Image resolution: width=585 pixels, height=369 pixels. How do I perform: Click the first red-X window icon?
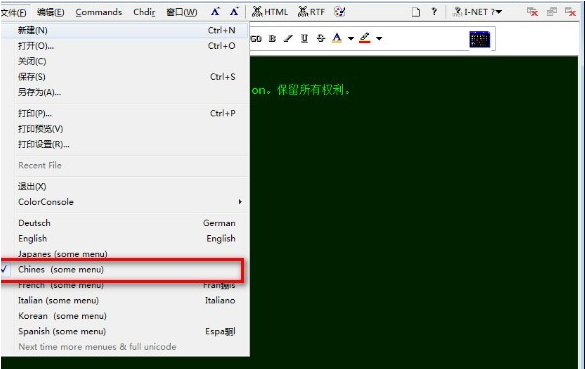click(x=532, y=12)
